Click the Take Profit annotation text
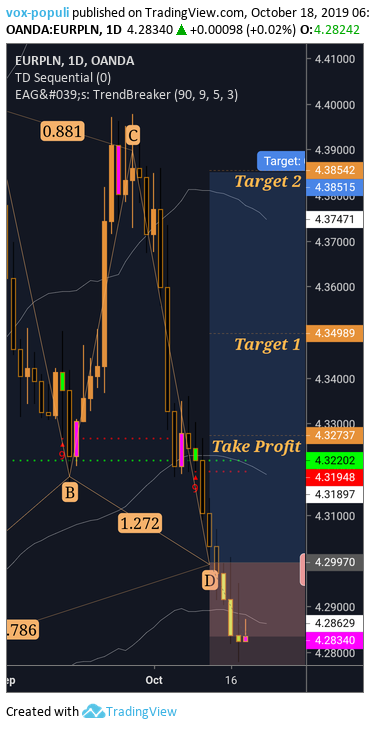Image resolution: width=370 pixels, height=729 pixels. 256,447
